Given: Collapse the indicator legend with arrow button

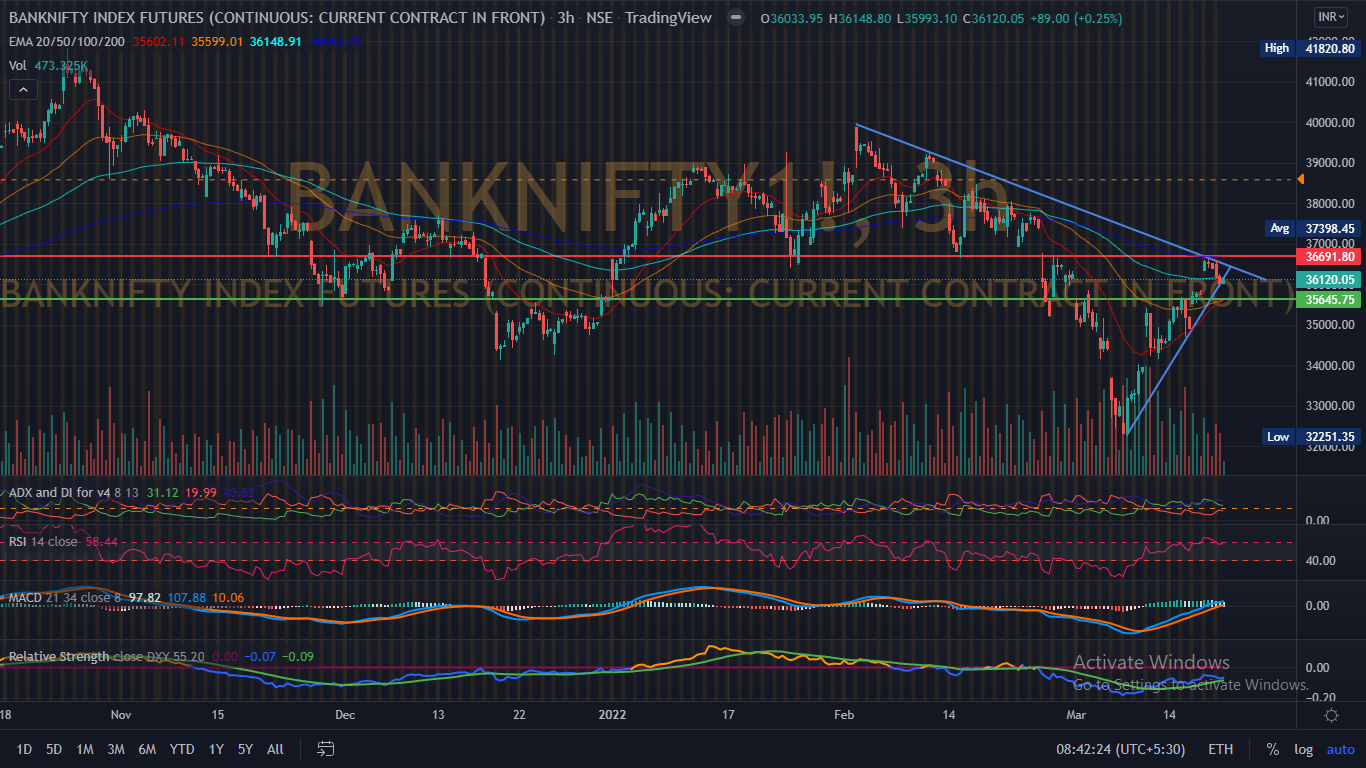Looking at the screenshot, I should [21, 89].
